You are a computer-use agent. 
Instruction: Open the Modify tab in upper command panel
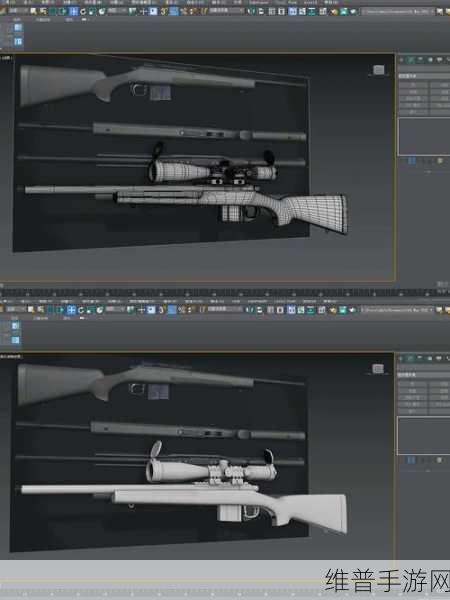[411, 60]
